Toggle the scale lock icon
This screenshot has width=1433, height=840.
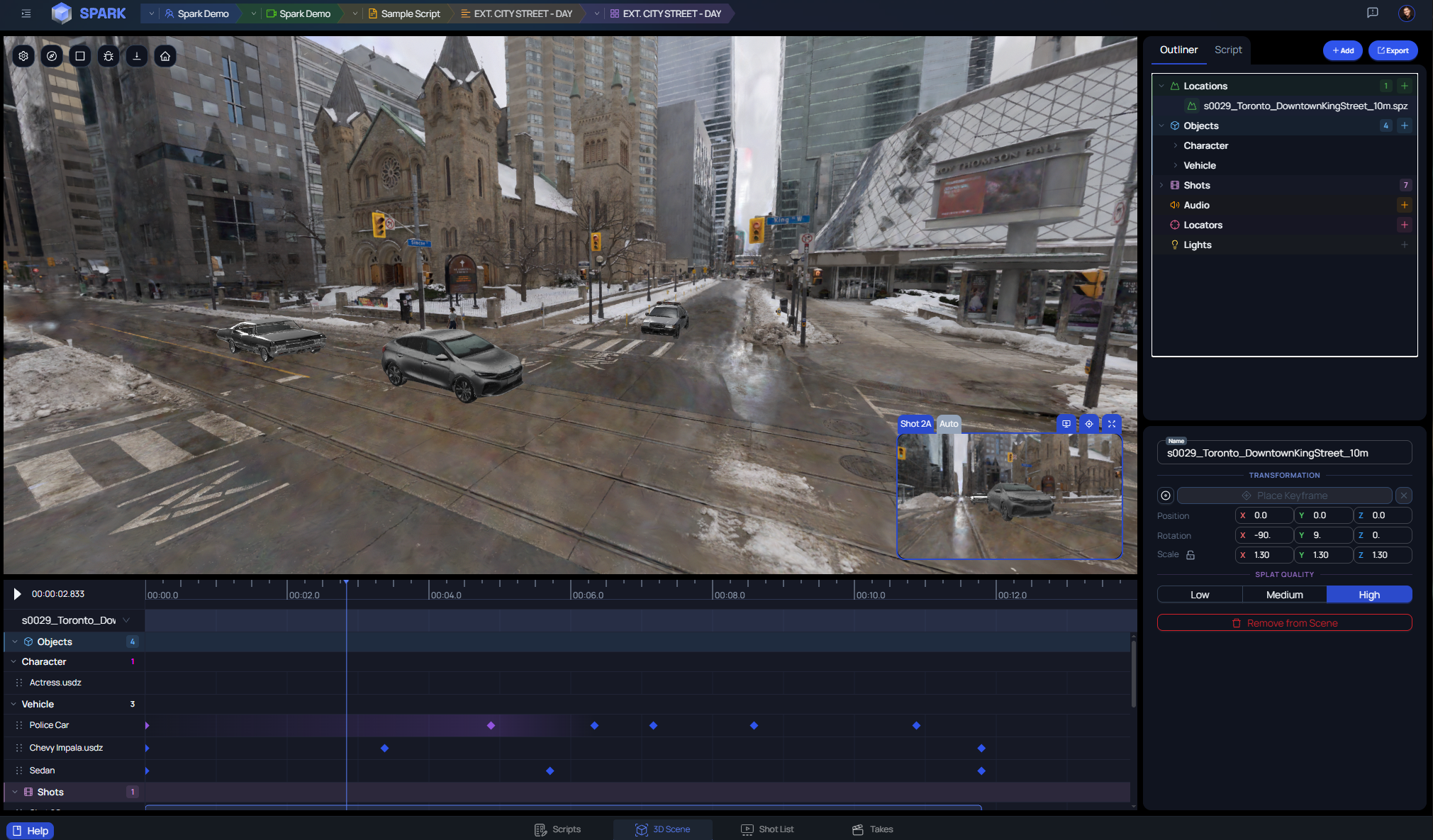pos(1191,555)
